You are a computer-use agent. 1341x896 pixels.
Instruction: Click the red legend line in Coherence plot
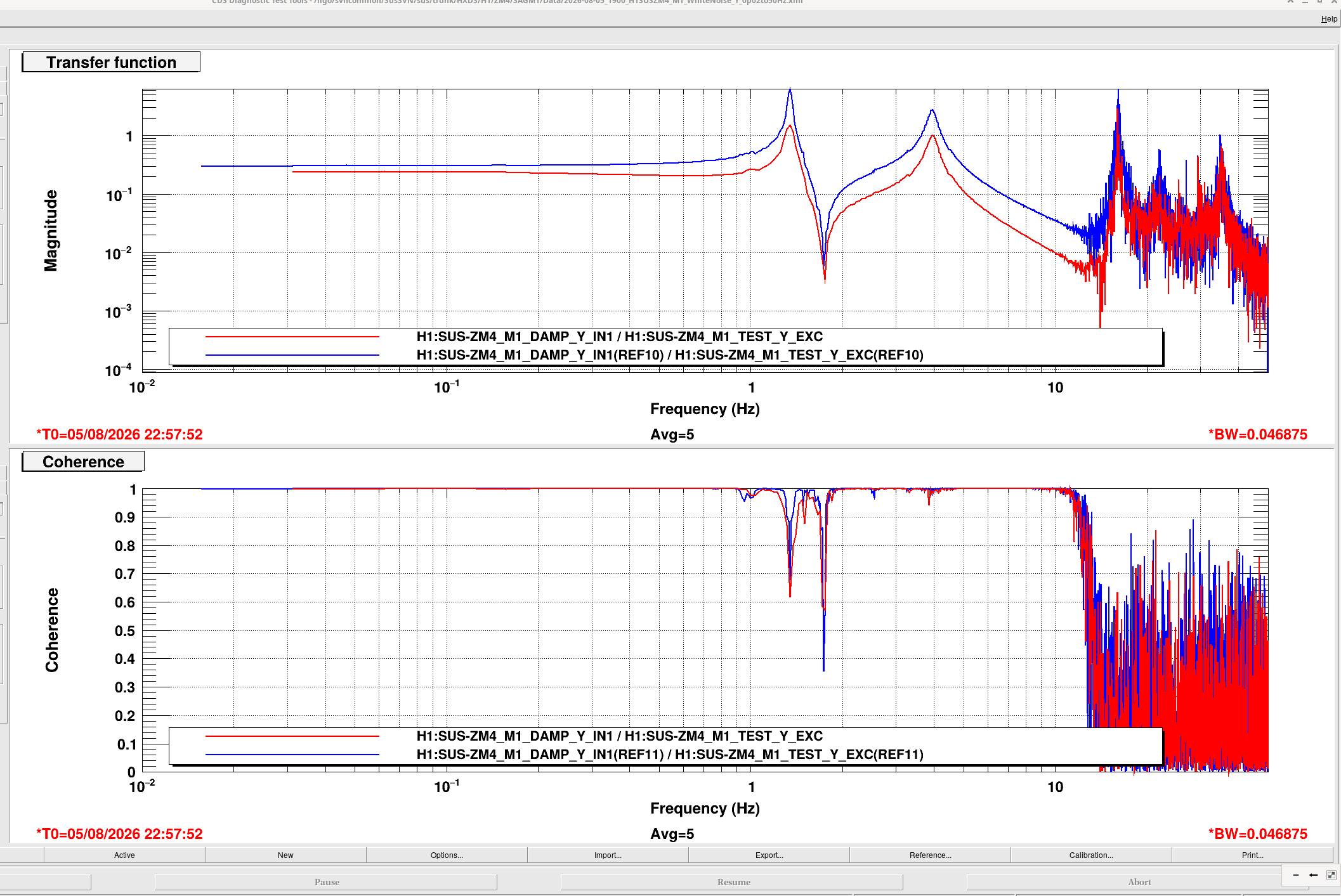[292, 736]
